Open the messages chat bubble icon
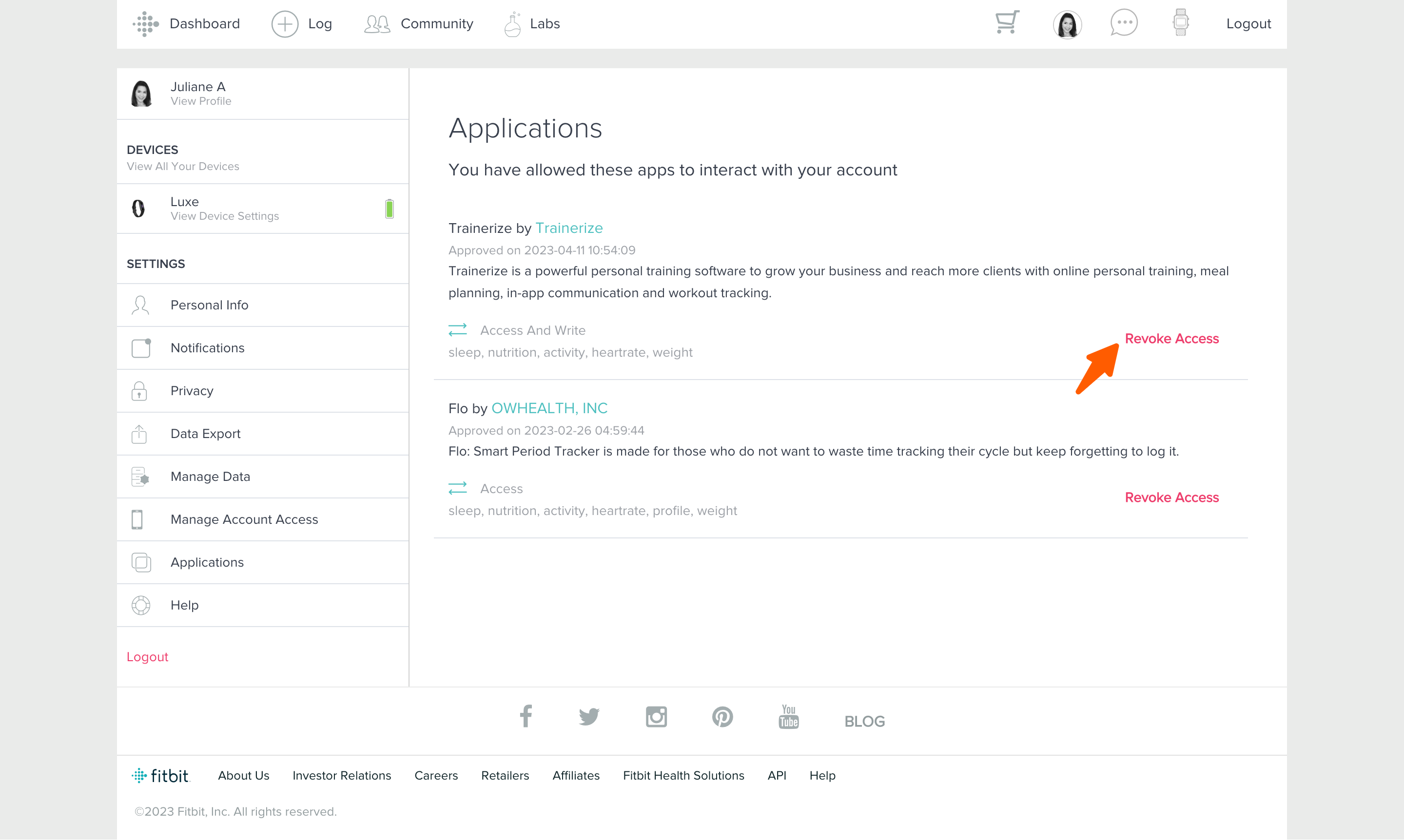Screen dimensions: 1404x840 point(1124,23)
